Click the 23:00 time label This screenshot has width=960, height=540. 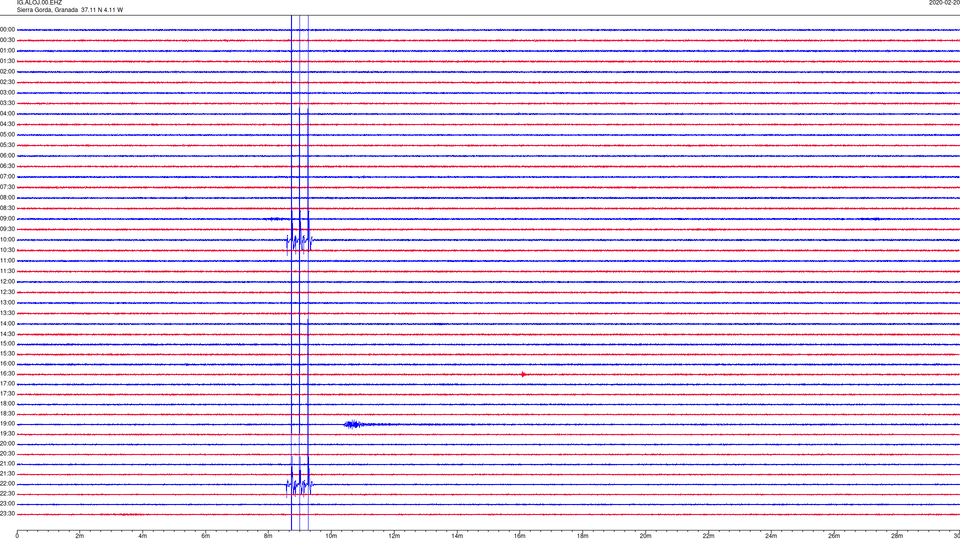pos(7,504)
